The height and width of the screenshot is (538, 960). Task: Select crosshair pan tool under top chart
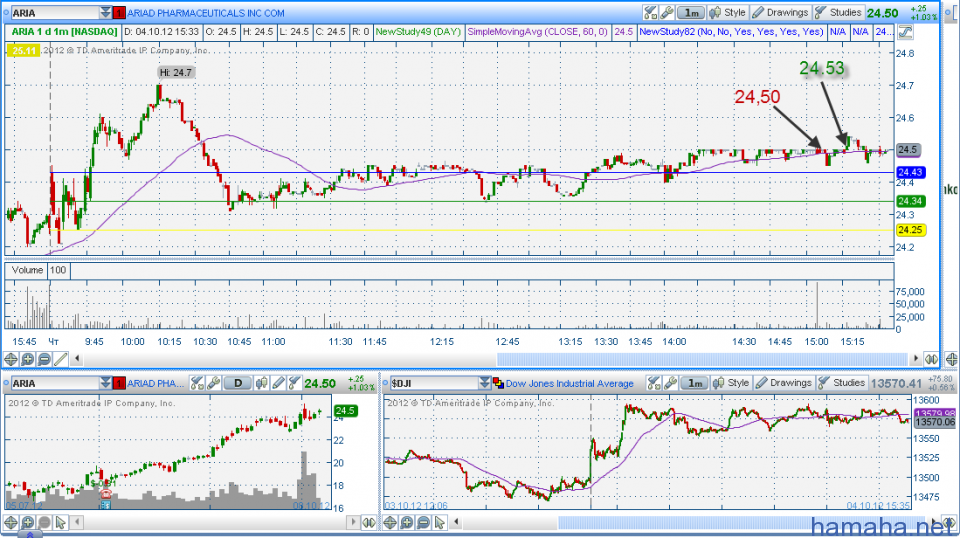[x=10, y=359]
